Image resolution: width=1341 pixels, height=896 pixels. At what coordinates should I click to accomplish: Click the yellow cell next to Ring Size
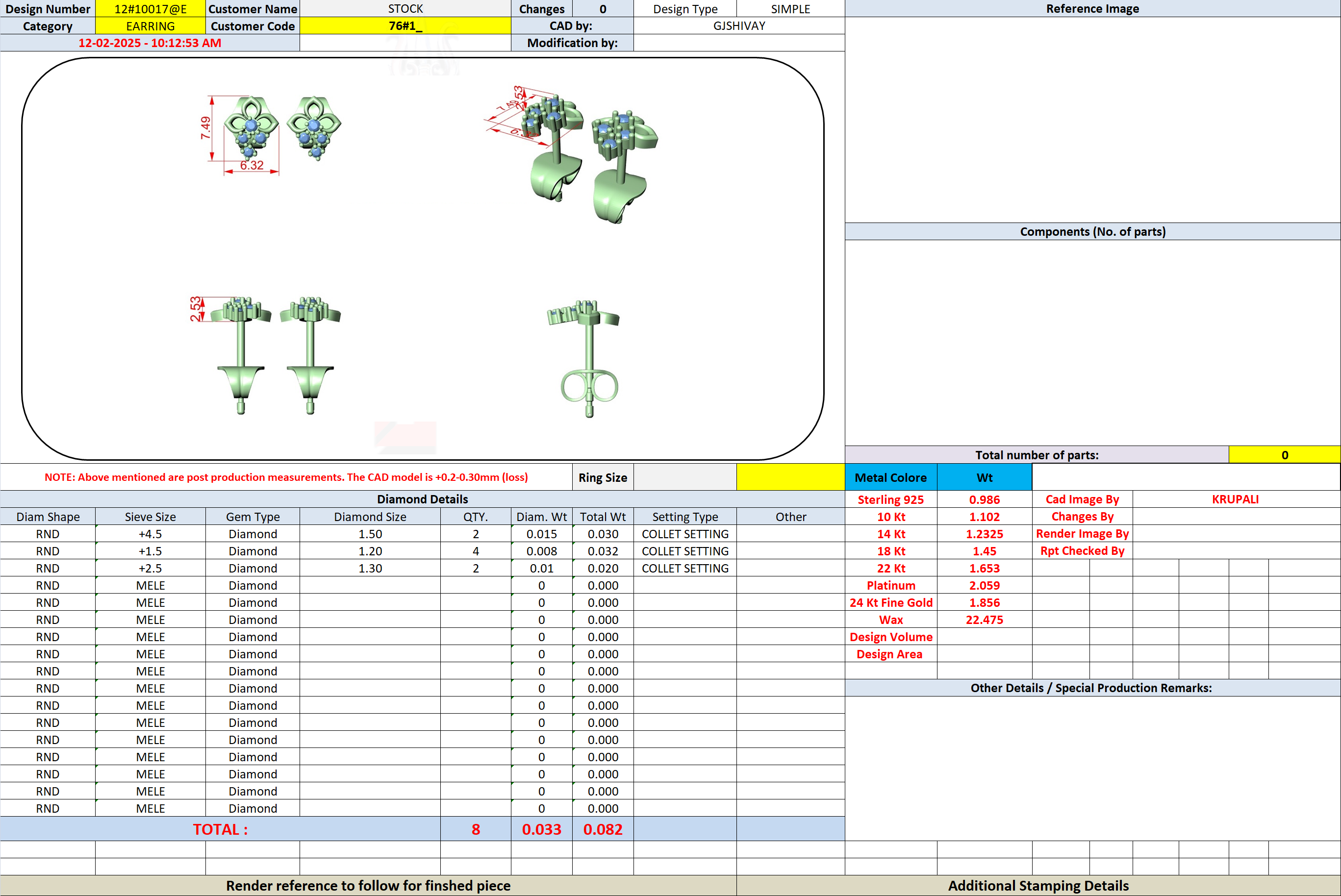click(x=790, y=477)
